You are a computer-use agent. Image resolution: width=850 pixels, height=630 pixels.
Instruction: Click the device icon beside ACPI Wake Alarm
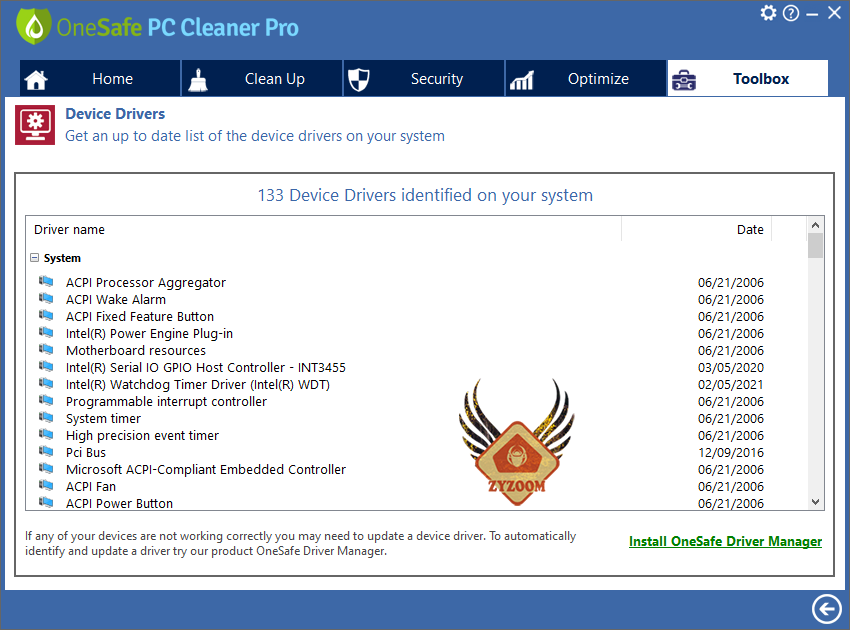click(46, 298)
